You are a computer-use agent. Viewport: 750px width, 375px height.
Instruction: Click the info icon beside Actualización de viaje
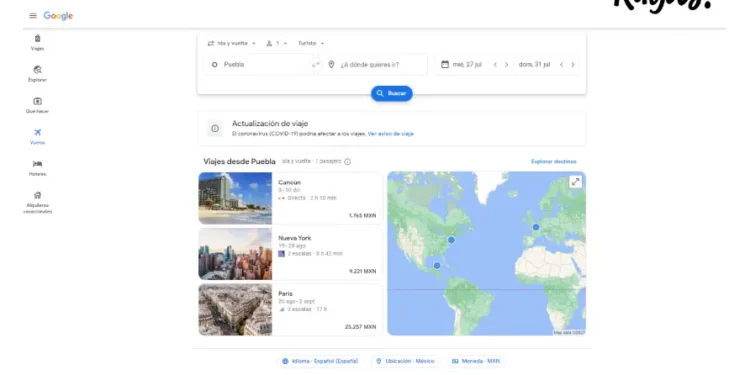pyautogui.click(x=215, y=128)
